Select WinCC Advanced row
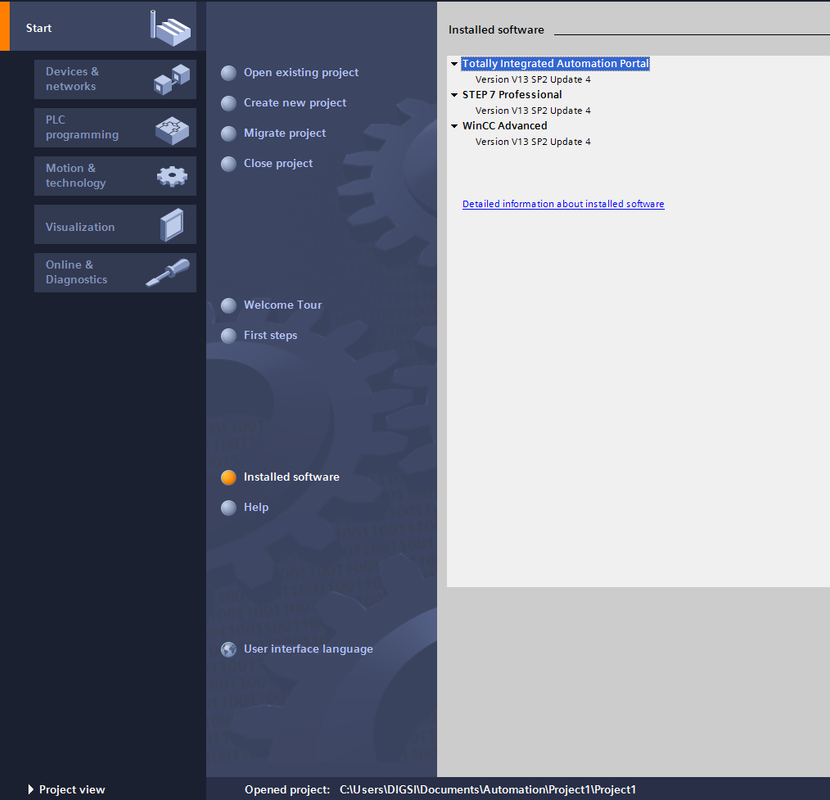Image resolution: width=830 pixels, height=800 pixels. (504, 126)
